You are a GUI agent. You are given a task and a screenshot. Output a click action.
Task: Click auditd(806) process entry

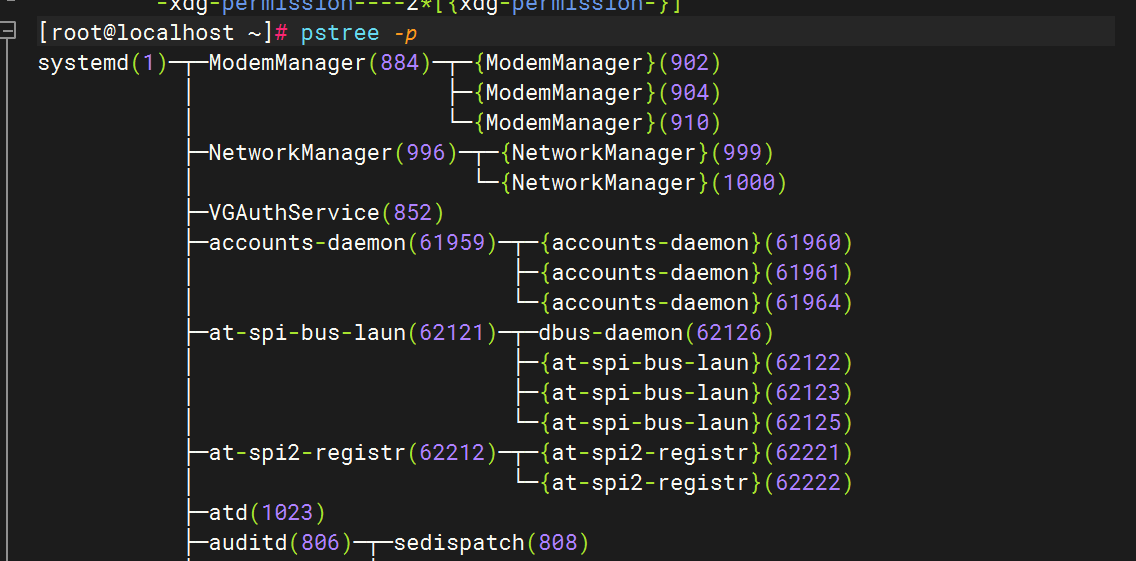[280, 543]
